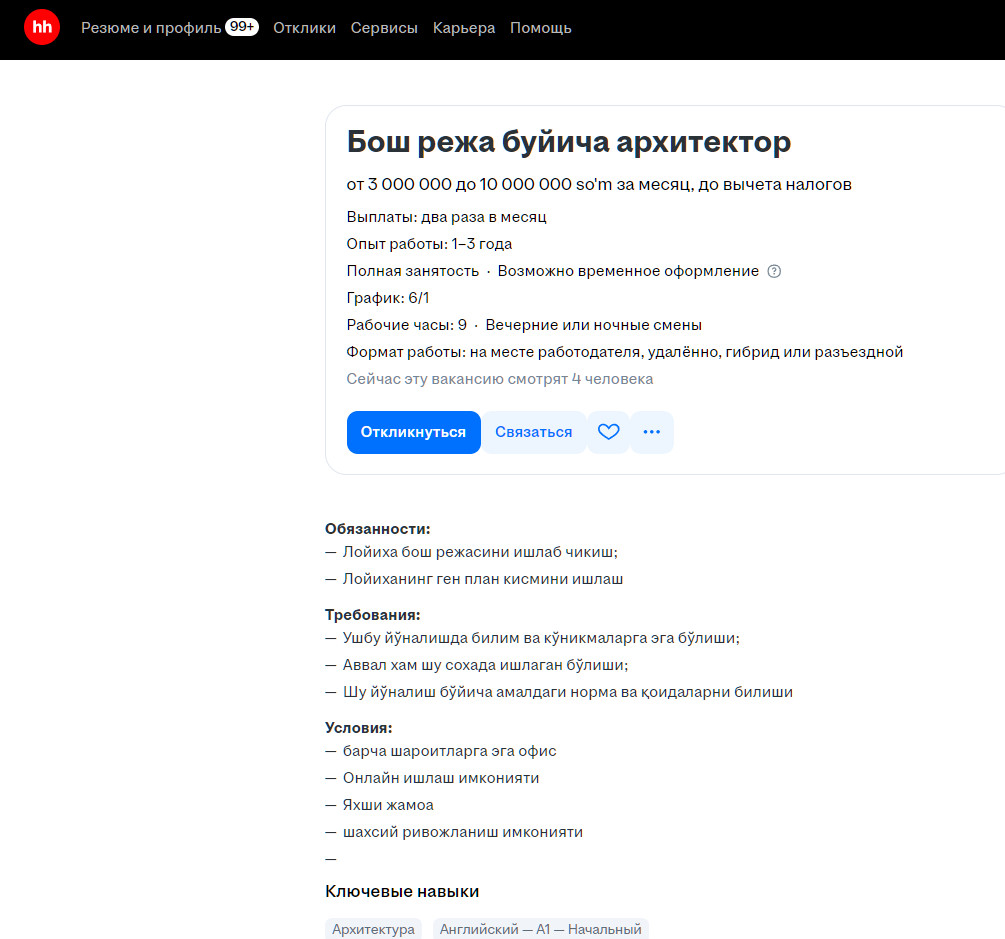Open the three-dots more actions menu
Screen dimensions: 1005x939
tap(652, 432)
